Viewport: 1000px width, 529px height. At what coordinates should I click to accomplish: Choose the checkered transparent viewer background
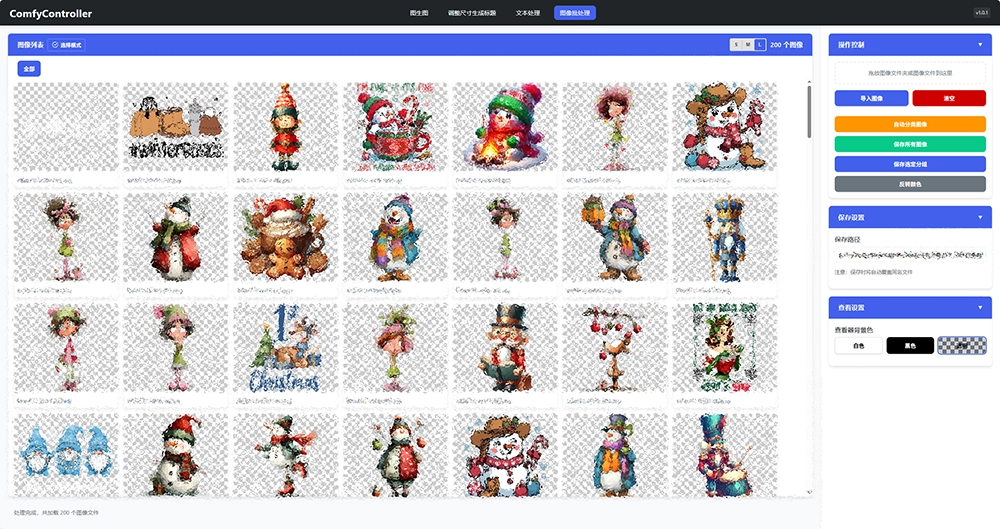tap(961, 345)
